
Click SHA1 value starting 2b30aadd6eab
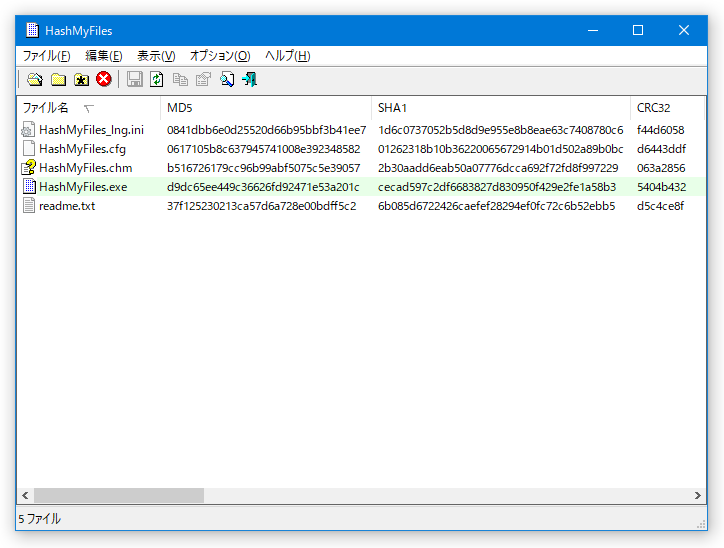click(x=498, y=168)
